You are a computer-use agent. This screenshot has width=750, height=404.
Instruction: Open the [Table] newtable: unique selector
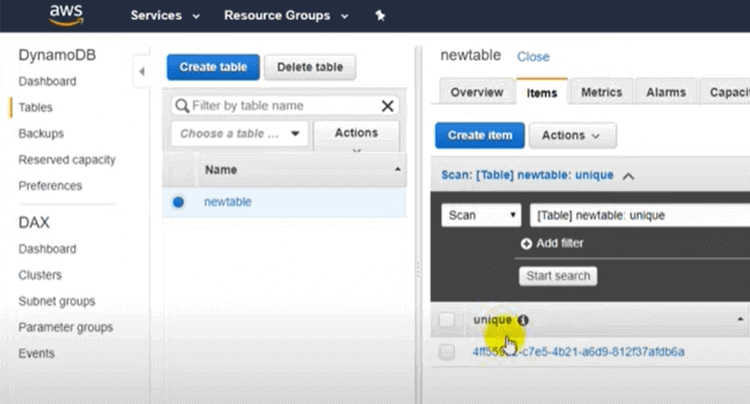(x=640, y=215)
